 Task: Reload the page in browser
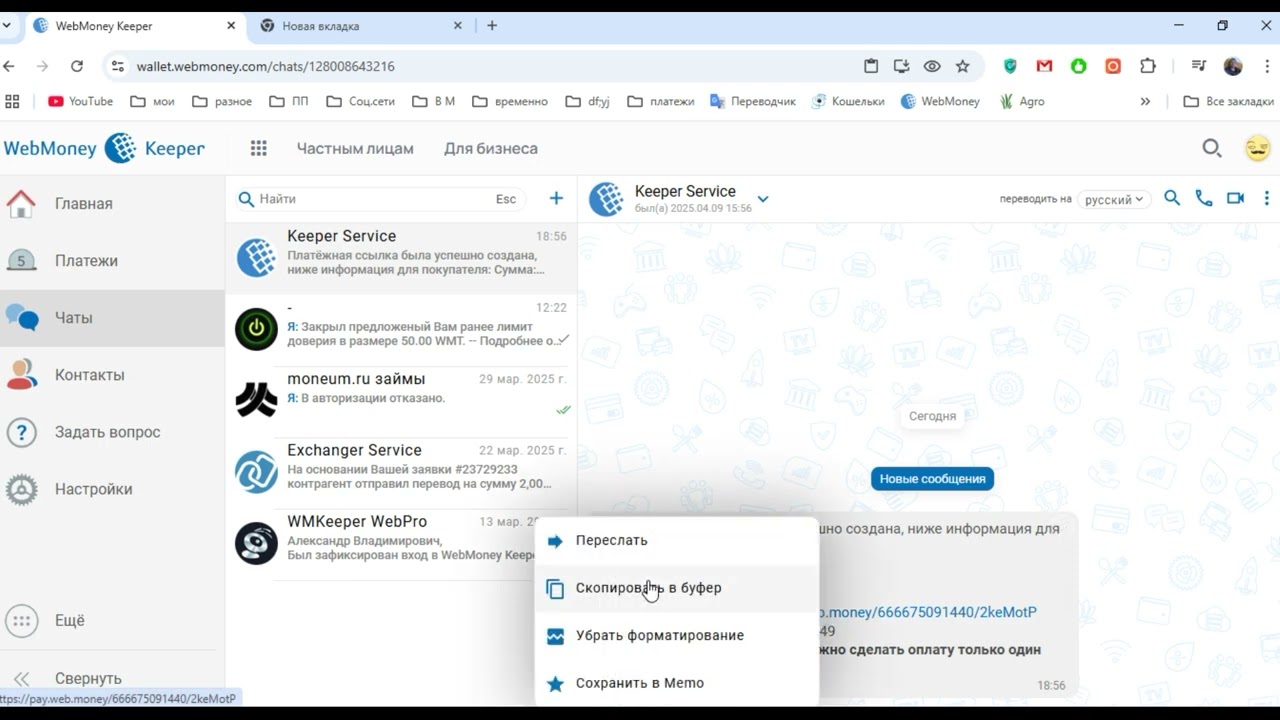pos(77,66)
